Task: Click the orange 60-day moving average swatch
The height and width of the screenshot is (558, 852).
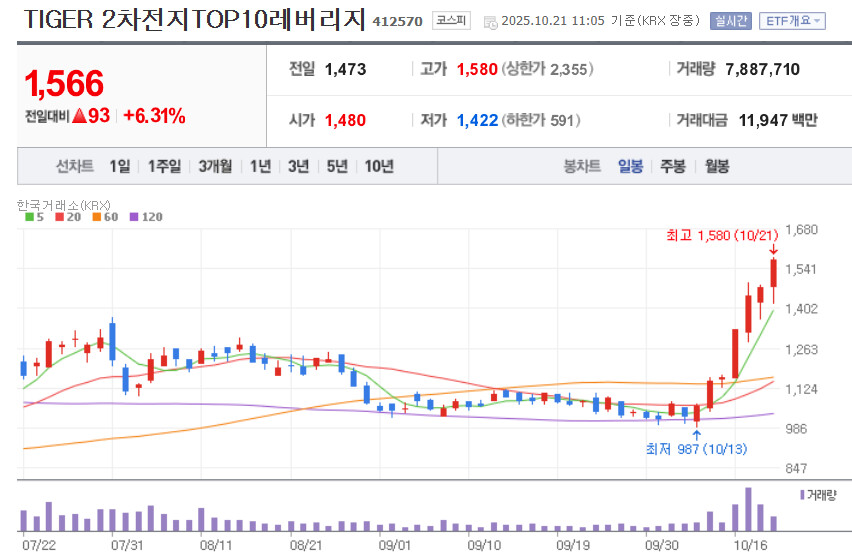Action: [97, 217]
